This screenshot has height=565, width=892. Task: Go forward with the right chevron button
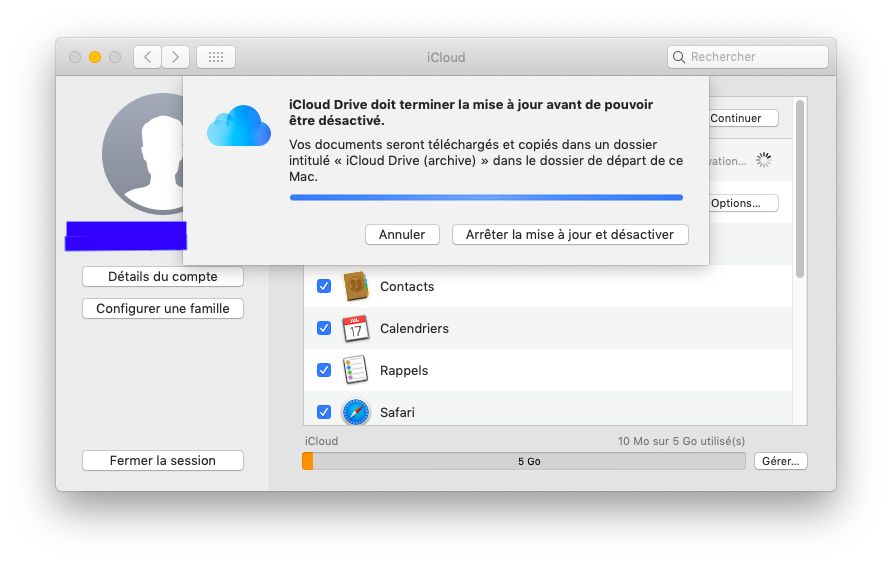175,57
